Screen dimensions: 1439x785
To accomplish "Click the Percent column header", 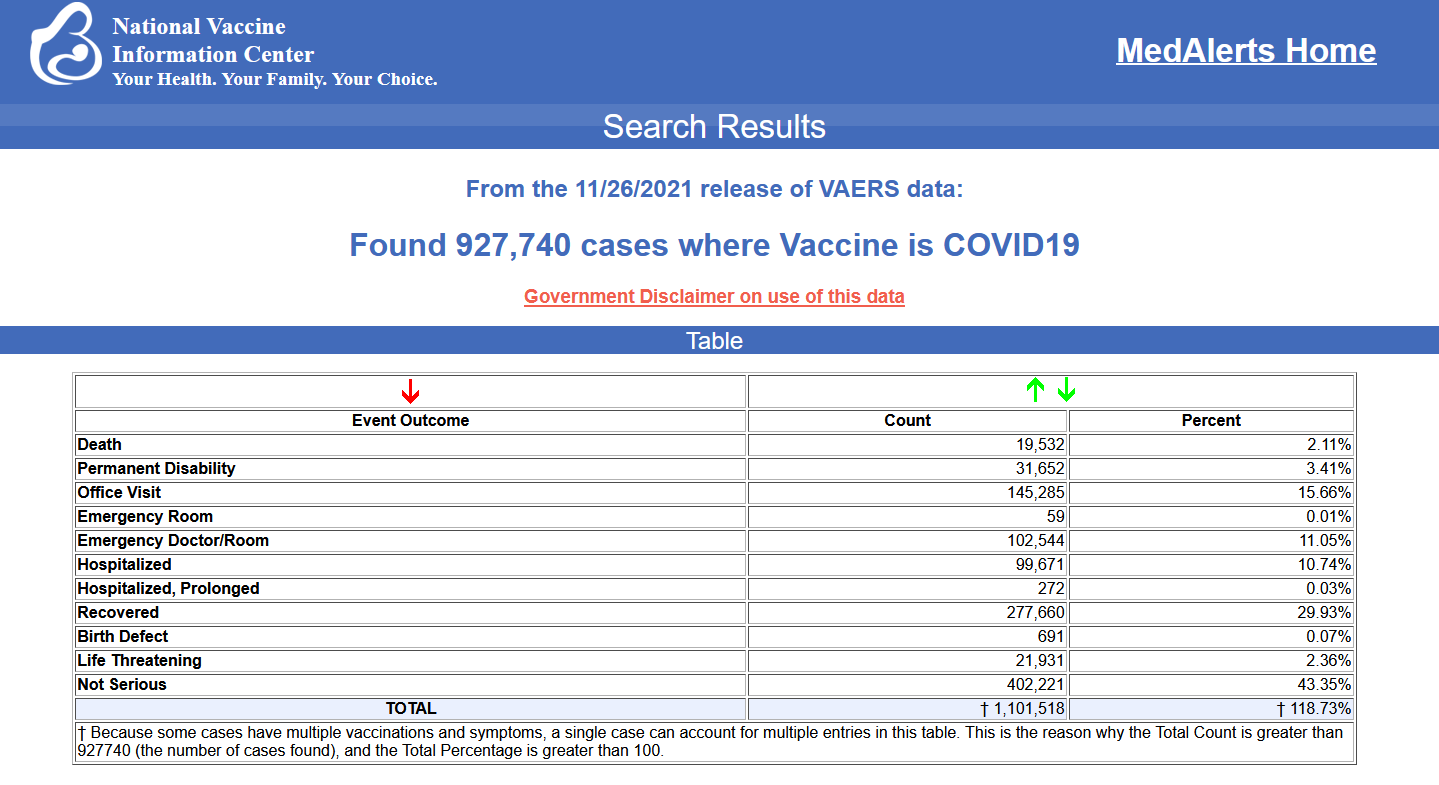I will tap(1211, 420).
